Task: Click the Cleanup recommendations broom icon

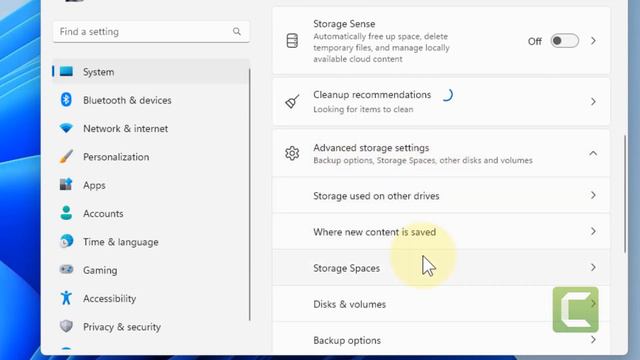Action: point(292,102)
